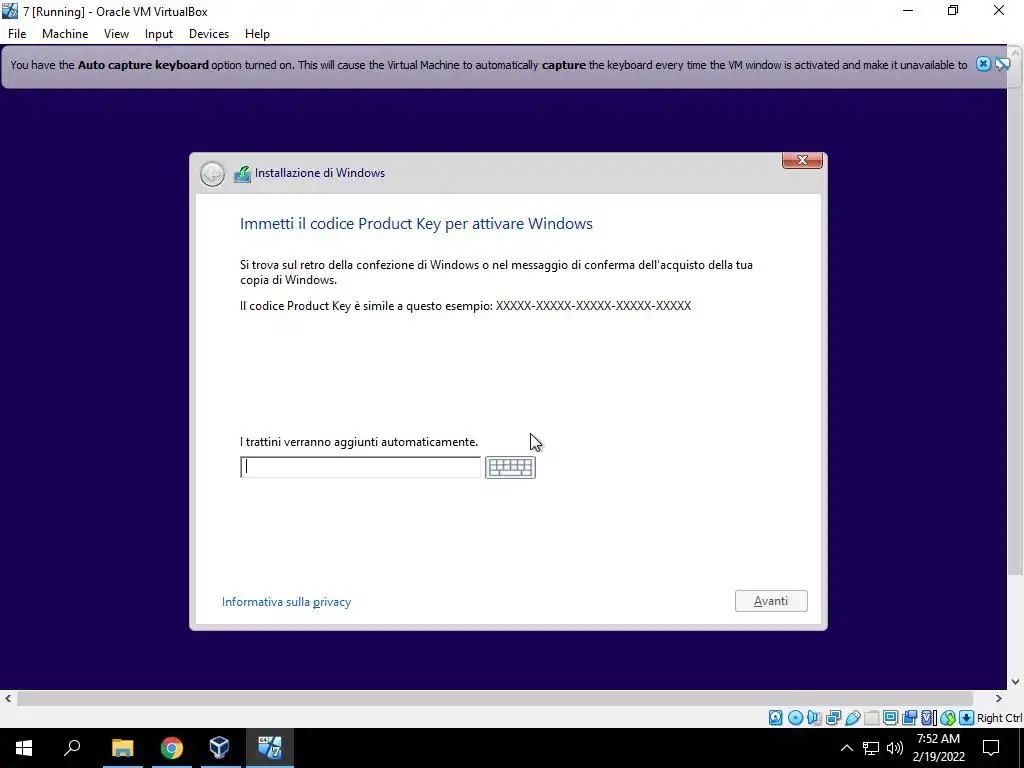Click the keyboard capture arrow icon
Viewport: 1024px width, 768px height.
coord(967,718)
